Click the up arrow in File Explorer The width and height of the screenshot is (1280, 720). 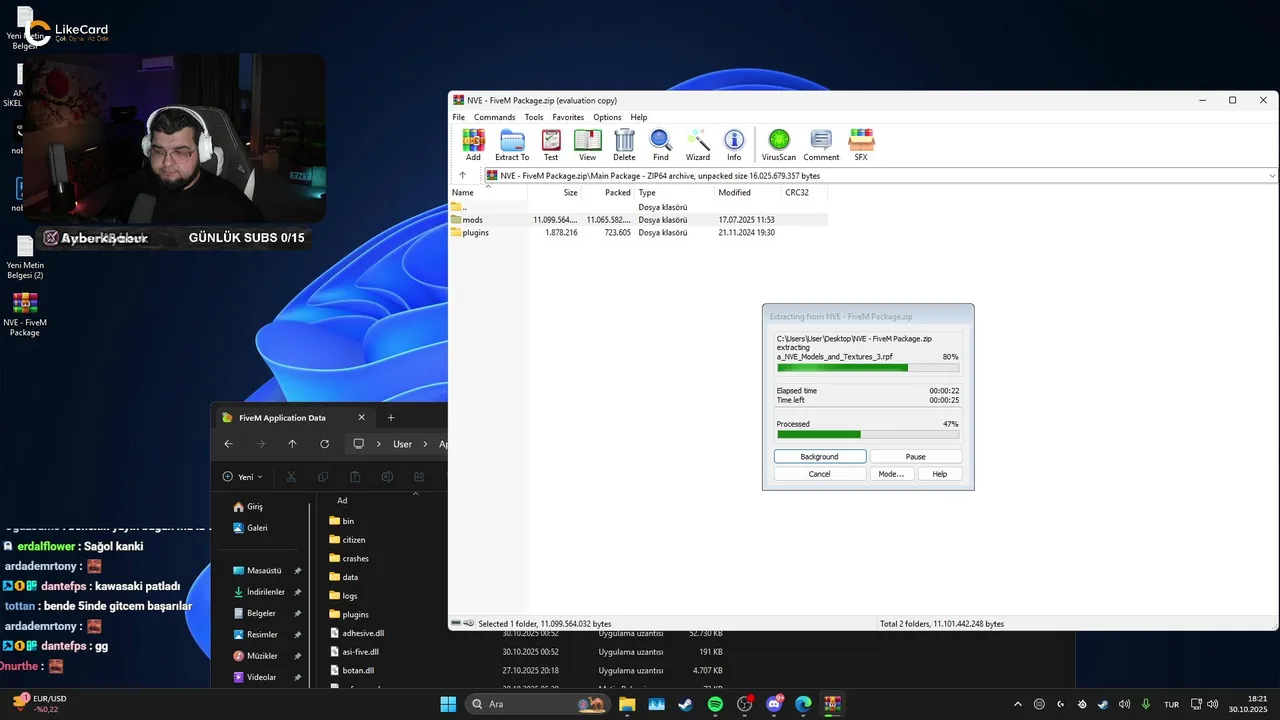point(292,444)
